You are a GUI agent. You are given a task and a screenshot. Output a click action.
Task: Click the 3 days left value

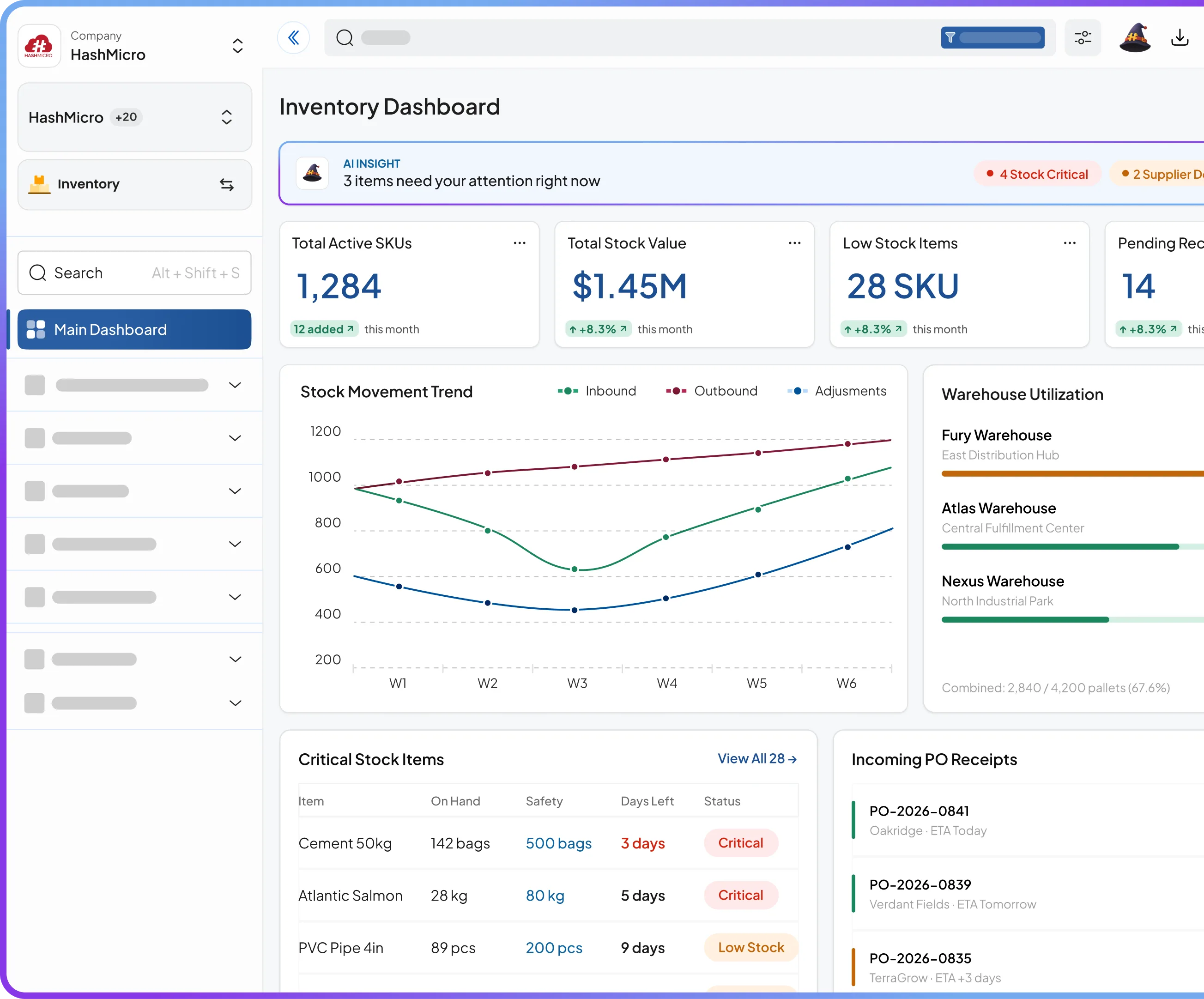(643, 843)
